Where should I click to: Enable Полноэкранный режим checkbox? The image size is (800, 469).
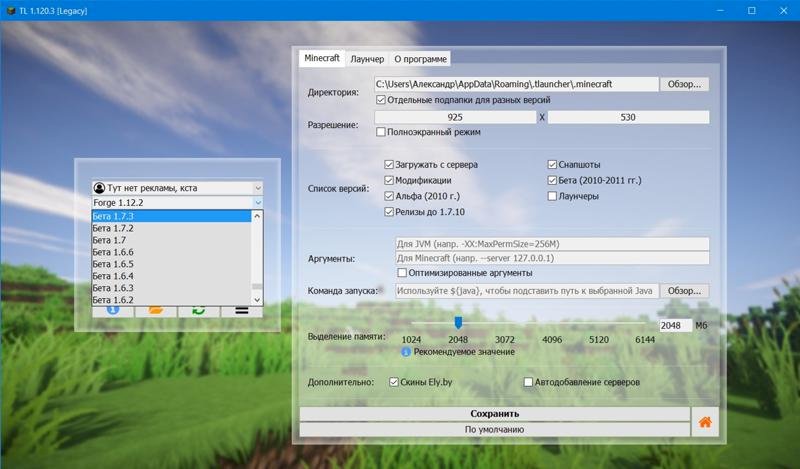coord(381,132)
